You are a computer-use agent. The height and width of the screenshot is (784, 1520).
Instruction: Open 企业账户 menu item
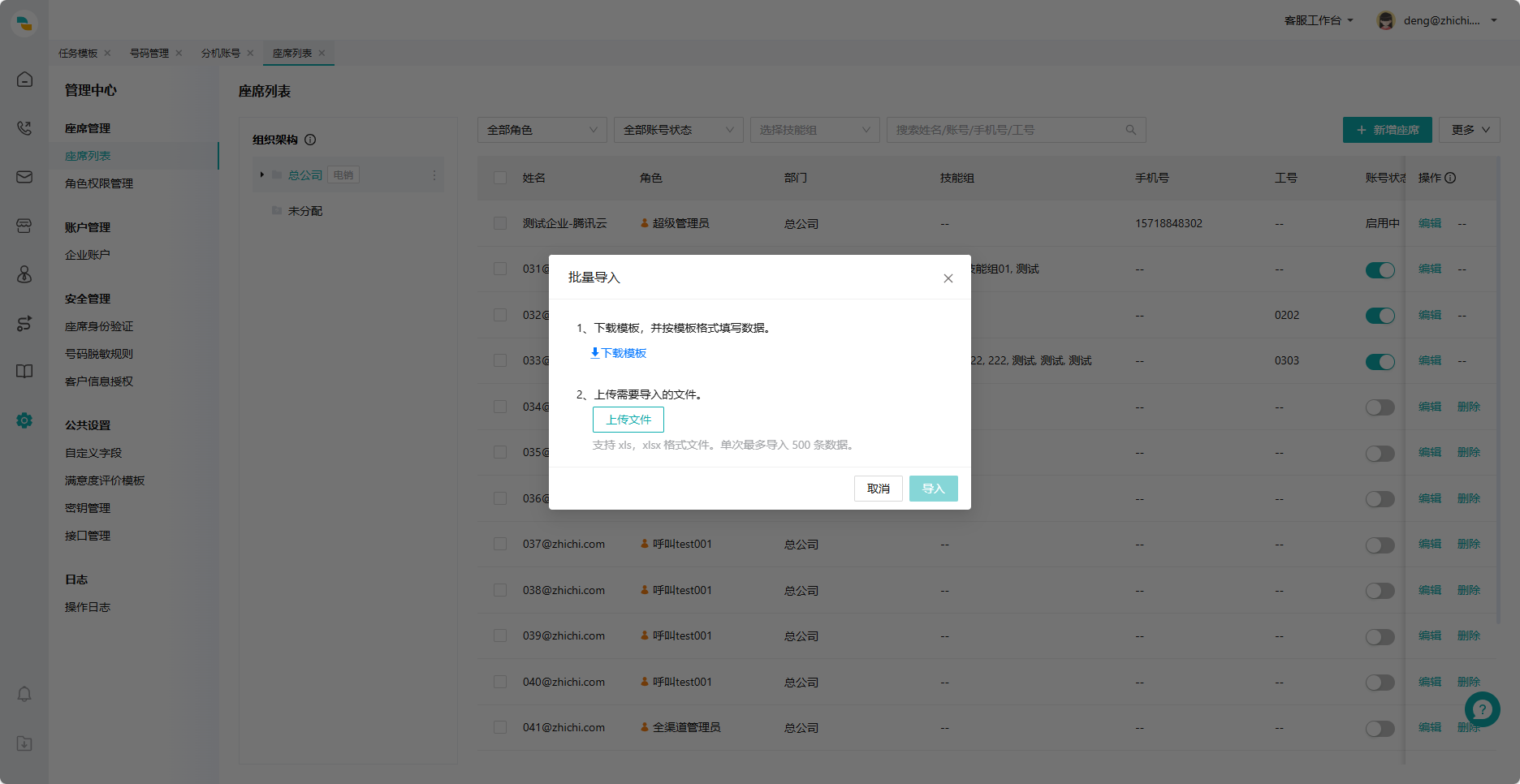(x=88, y=255)
